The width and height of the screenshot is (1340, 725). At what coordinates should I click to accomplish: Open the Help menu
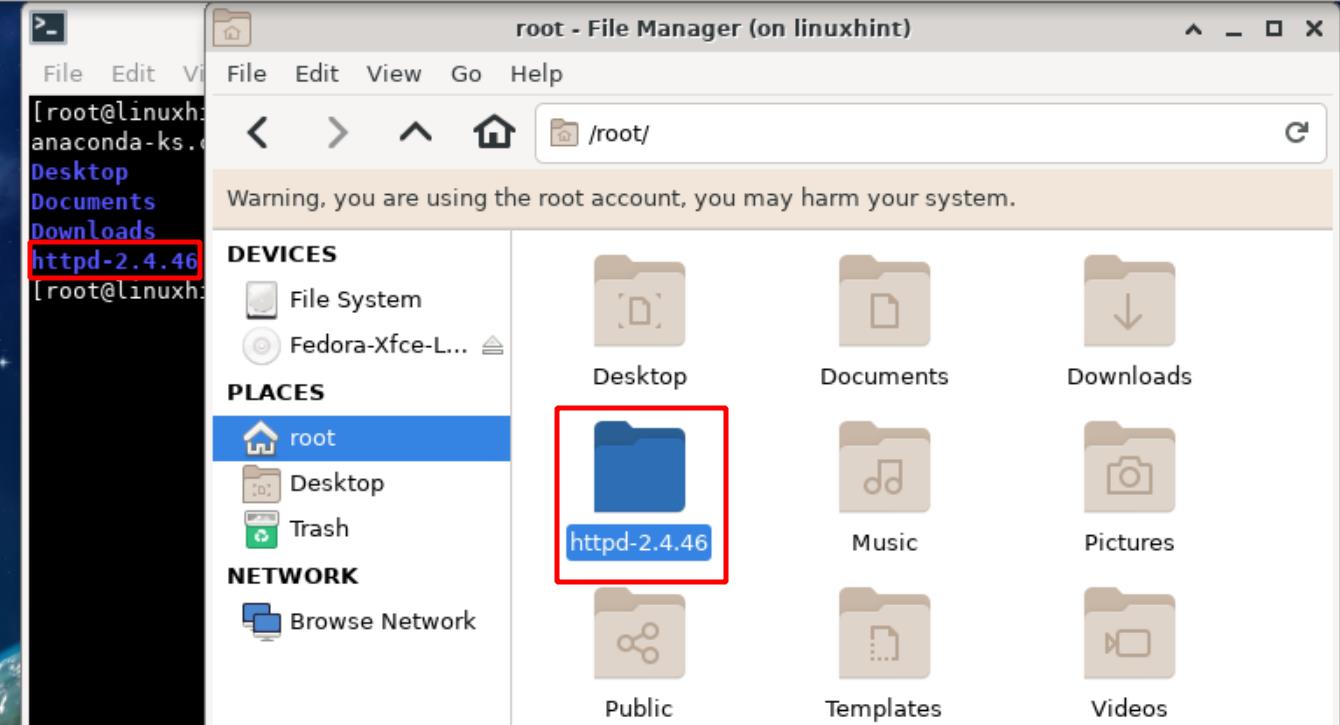click(x=536, y=74)
